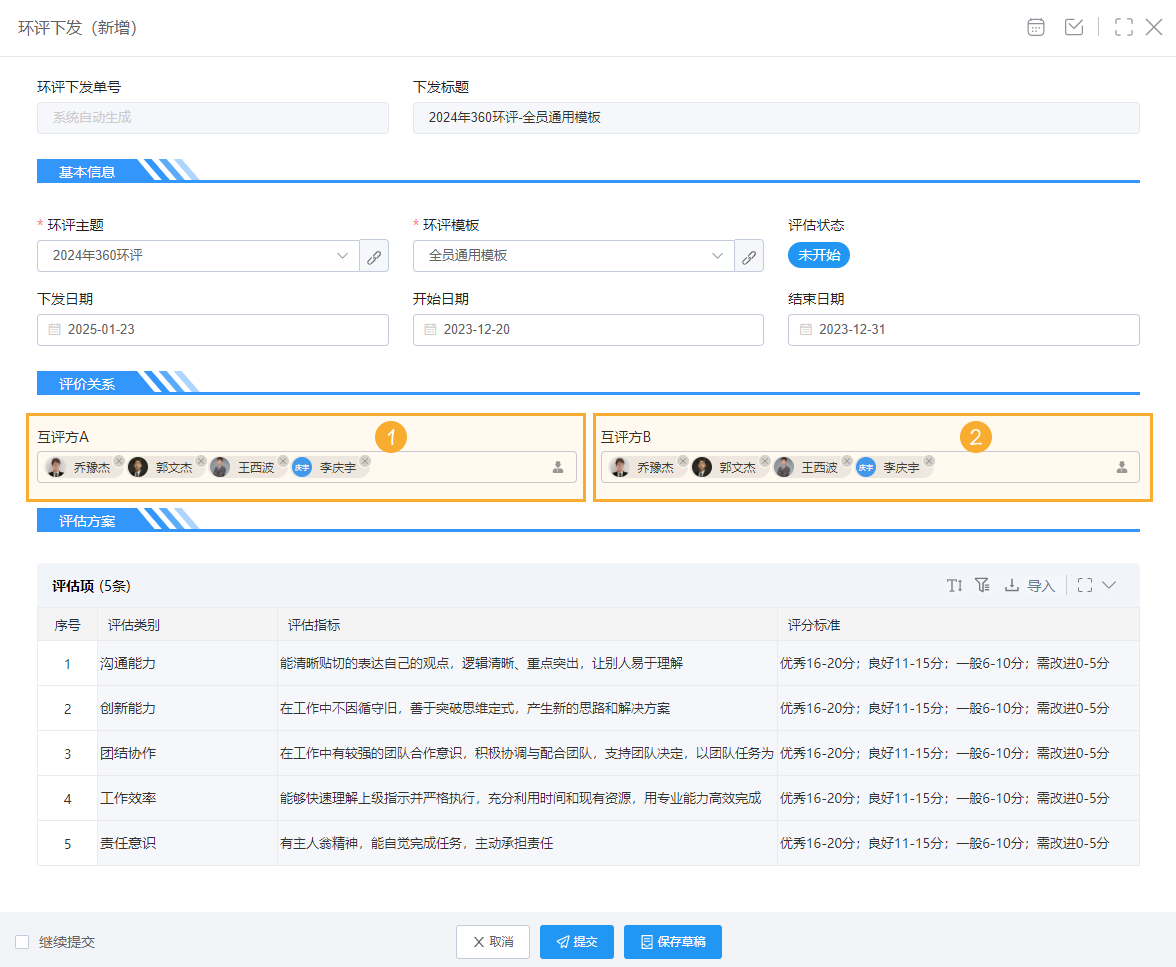This screenshot has width=1176, height=967.
Task: Click the text-size adjust icon on 评估项 toolbar
Action: pyautogui.click(x=954, y=585)
